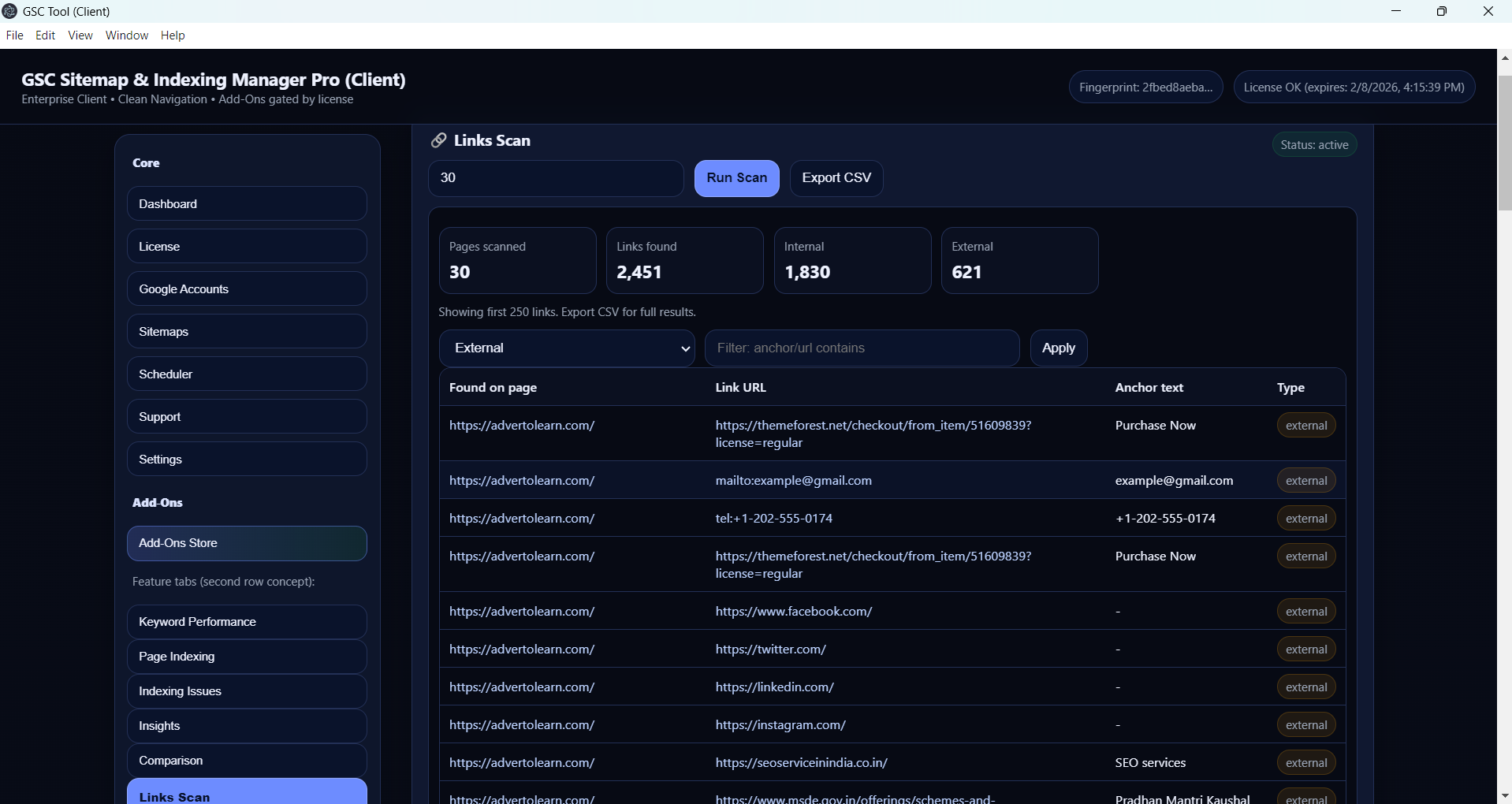Go to Dashboard in the sidebar
The height and width of the screenshot is (804, 1512).
click(x=246, y=204)
